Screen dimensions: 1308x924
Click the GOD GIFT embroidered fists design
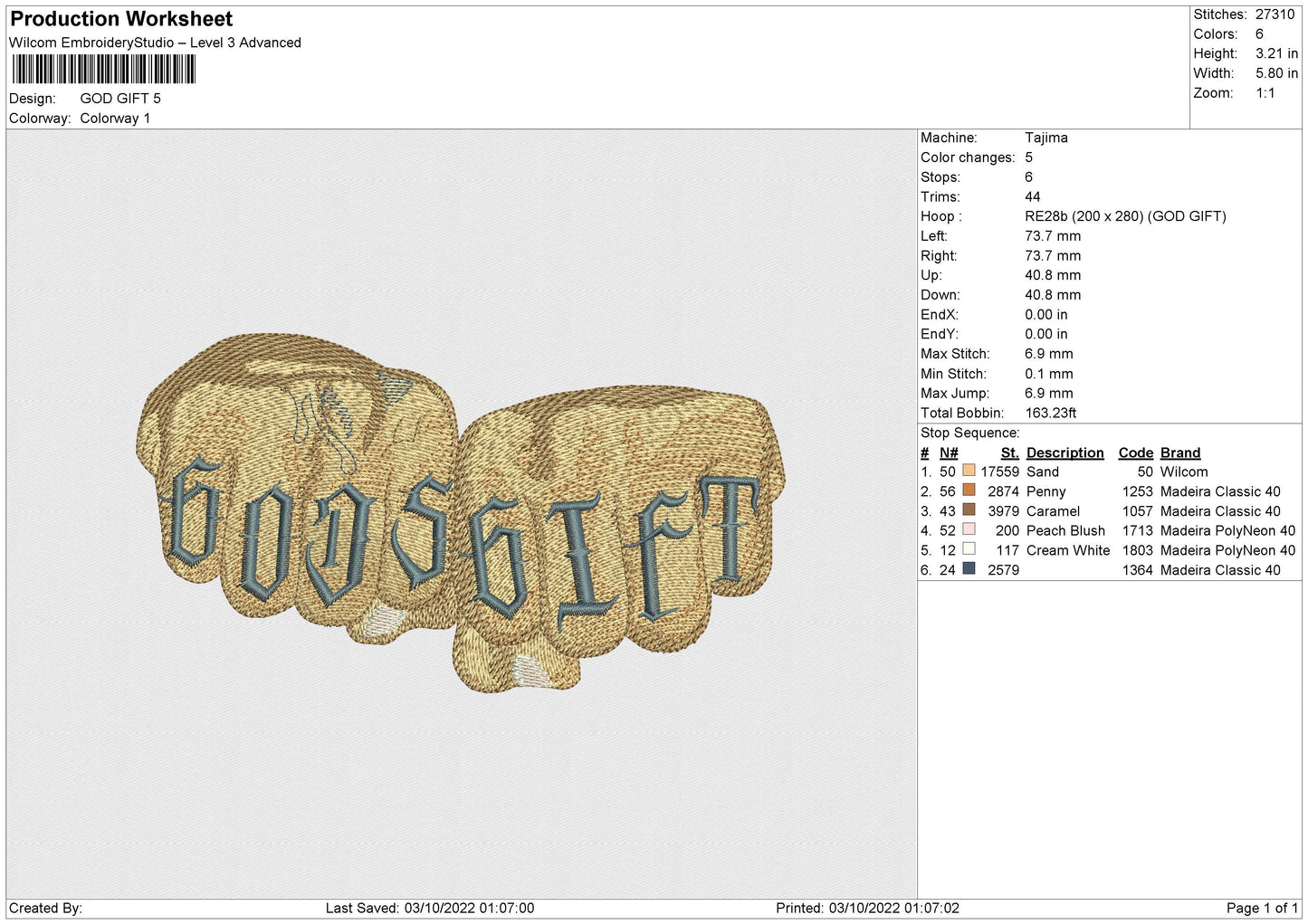462,513
